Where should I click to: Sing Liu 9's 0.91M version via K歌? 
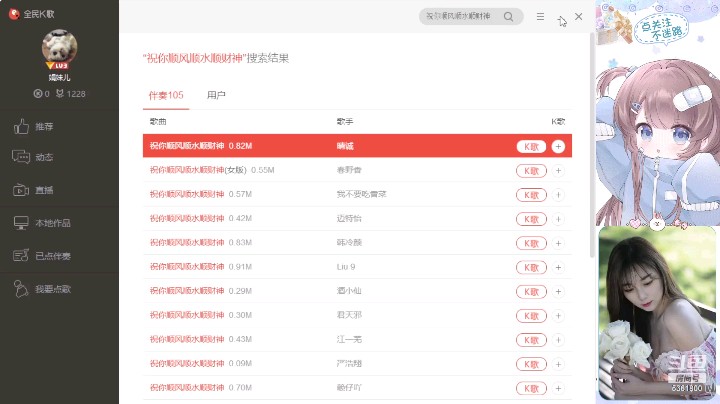click(531, 267)
